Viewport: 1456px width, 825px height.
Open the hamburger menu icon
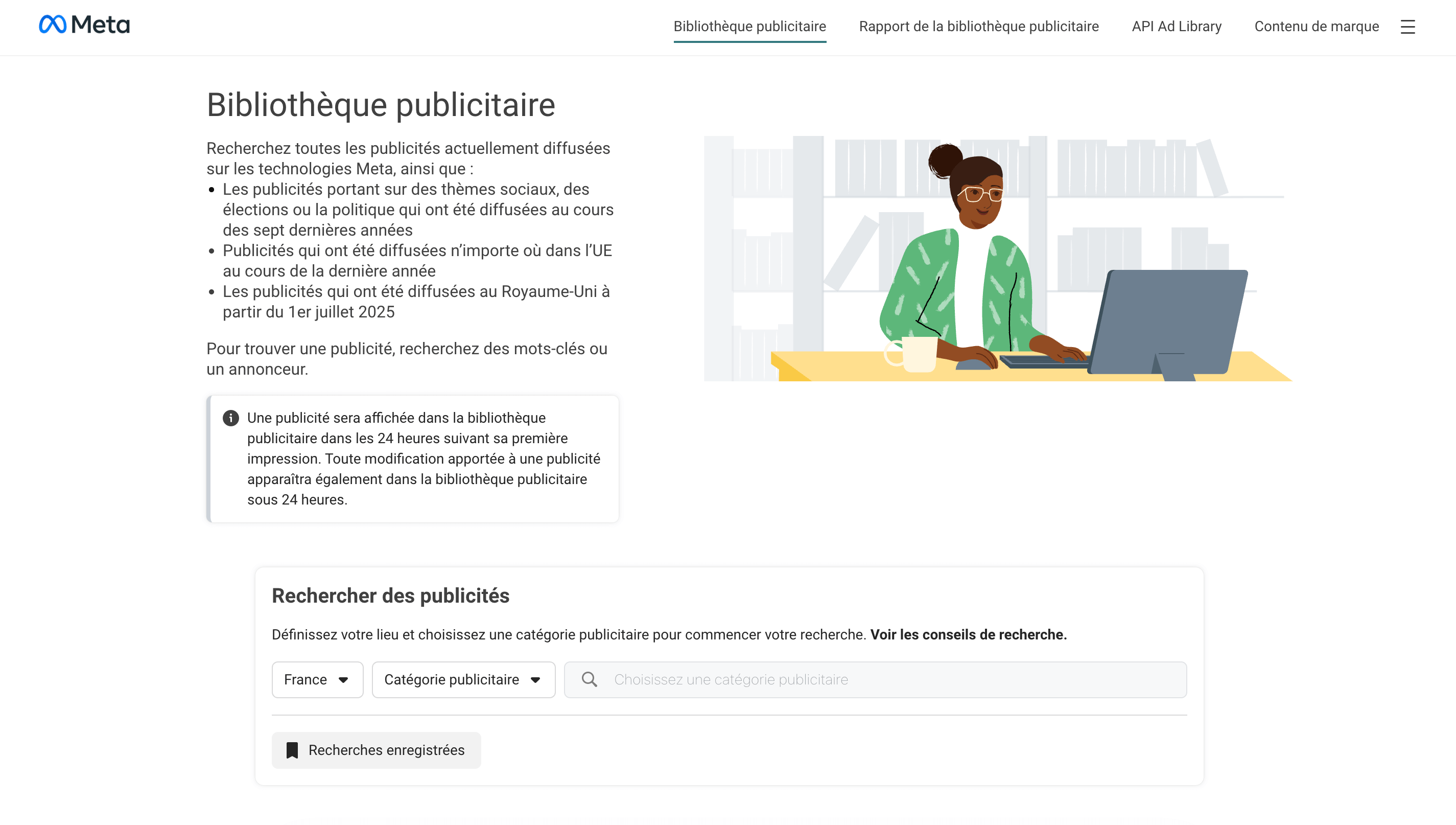tap(1407, 27)
